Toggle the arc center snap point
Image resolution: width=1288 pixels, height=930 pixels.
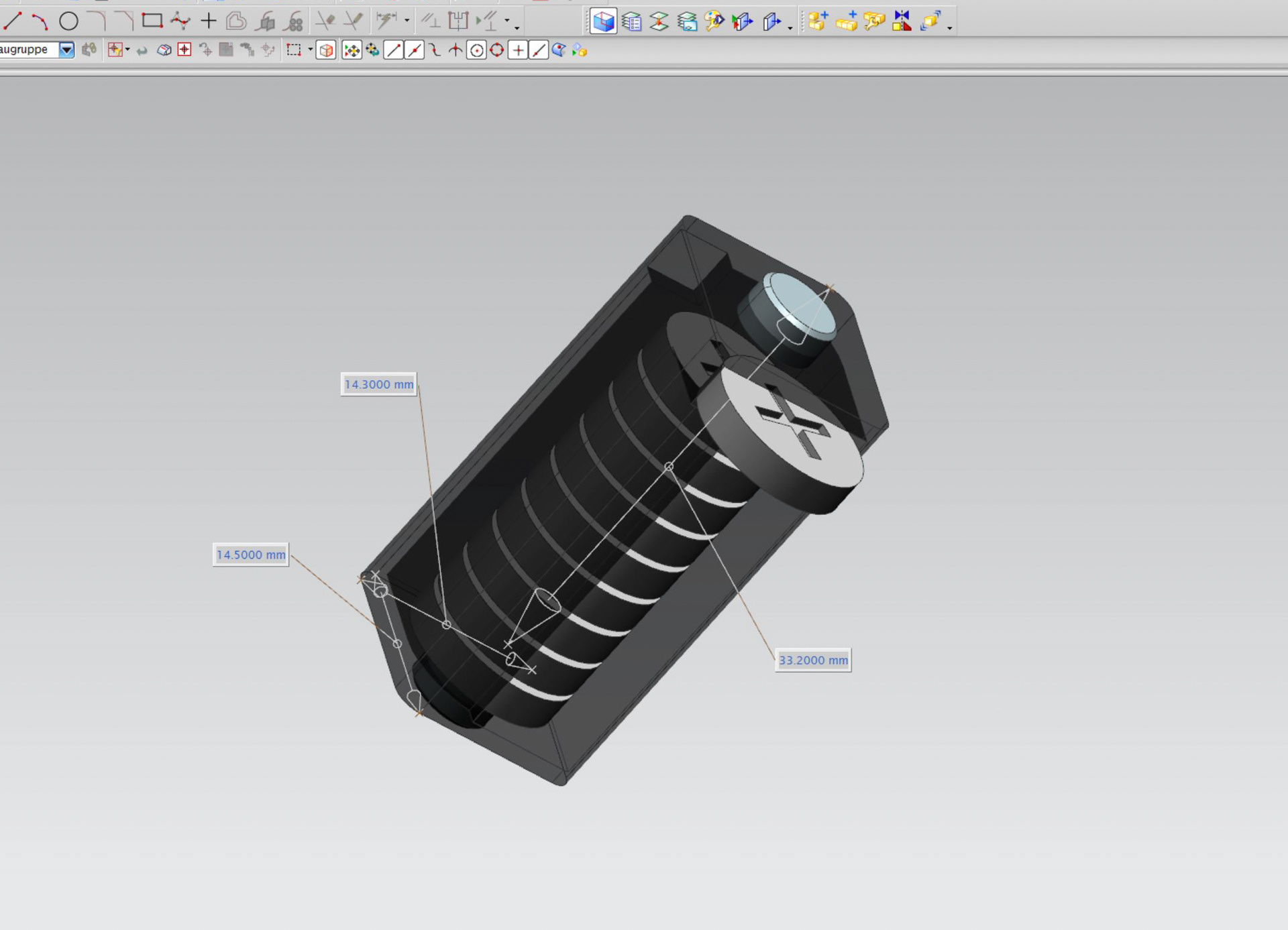tap(476, 50)
